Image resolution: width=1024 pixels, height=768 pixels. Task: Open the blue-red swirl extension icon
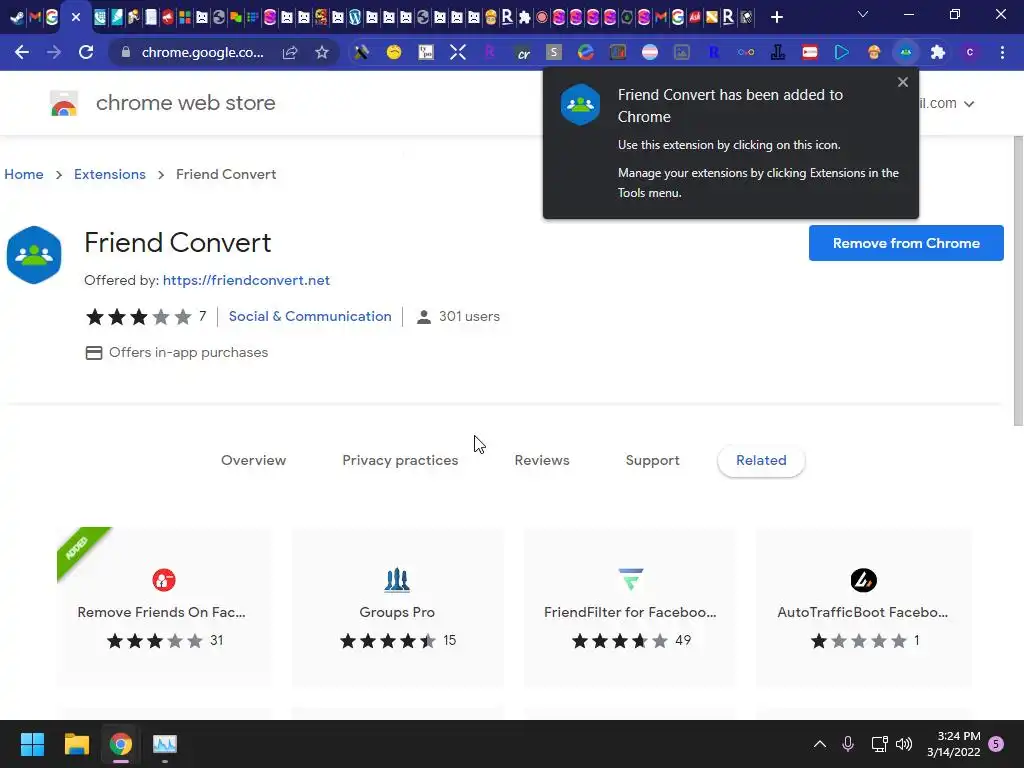point(586,52)
